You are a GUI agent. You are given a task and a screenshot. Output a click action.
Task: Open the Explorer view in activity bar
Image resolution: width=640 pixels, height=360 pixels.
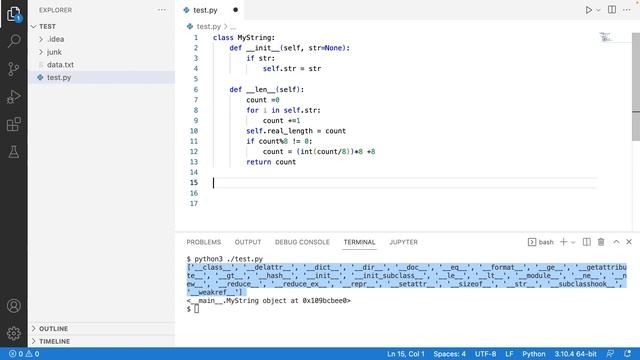click(14, 14)
